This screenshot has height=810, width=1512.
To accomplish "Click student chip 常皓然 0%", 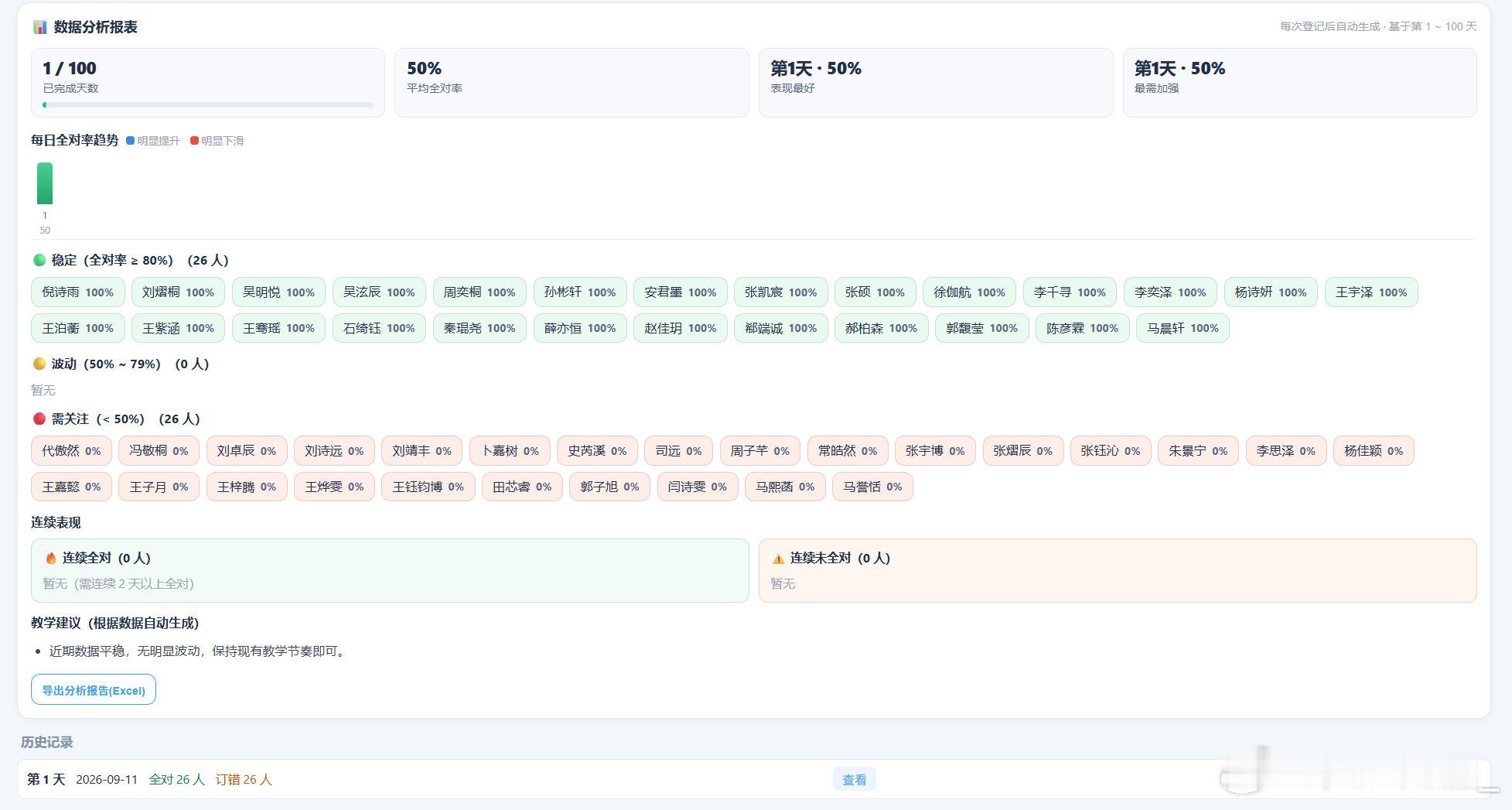I will (x=848, y=451).
